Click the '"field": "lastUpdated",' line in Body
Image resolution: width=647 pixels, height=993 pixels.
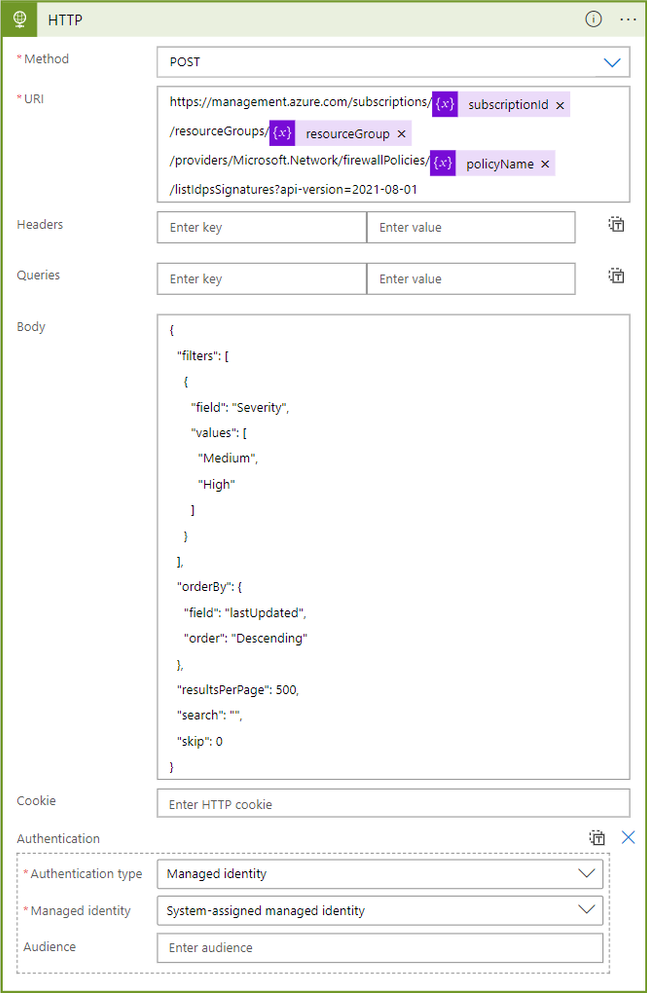point(245,612)
